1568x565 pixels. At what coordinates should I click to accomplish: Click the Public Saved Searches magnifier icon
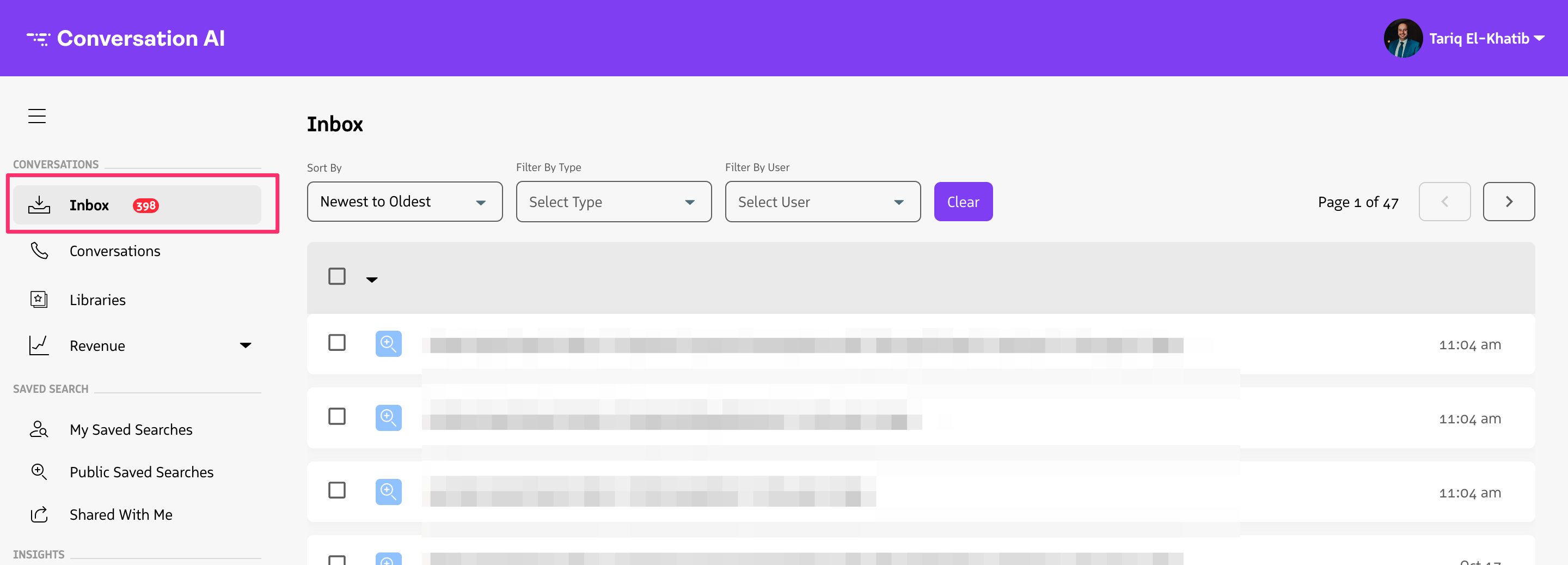[x=39, y=472]
